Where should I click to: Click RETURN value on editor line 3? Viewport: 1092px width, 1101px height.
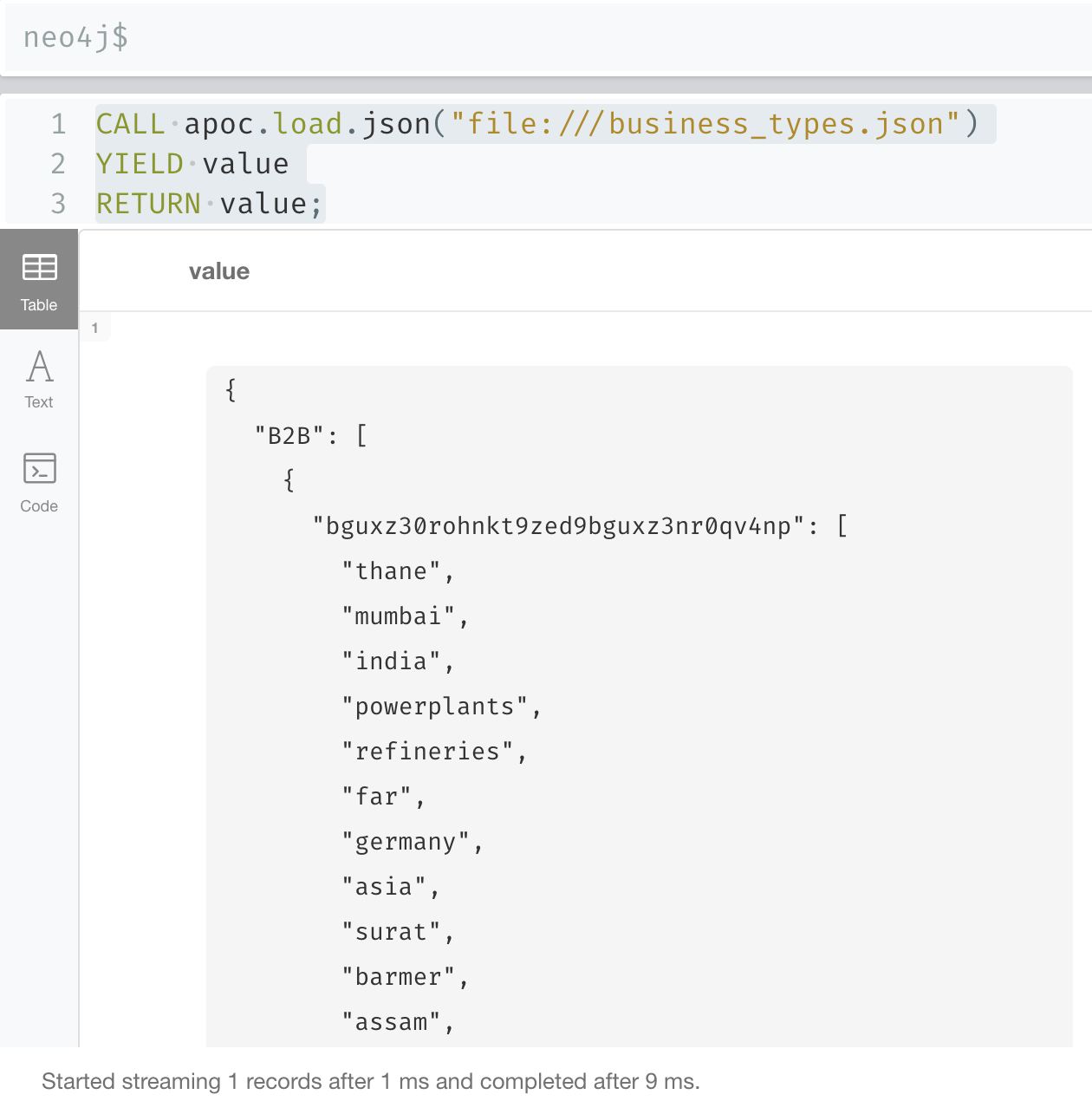[x=209, y=204]
